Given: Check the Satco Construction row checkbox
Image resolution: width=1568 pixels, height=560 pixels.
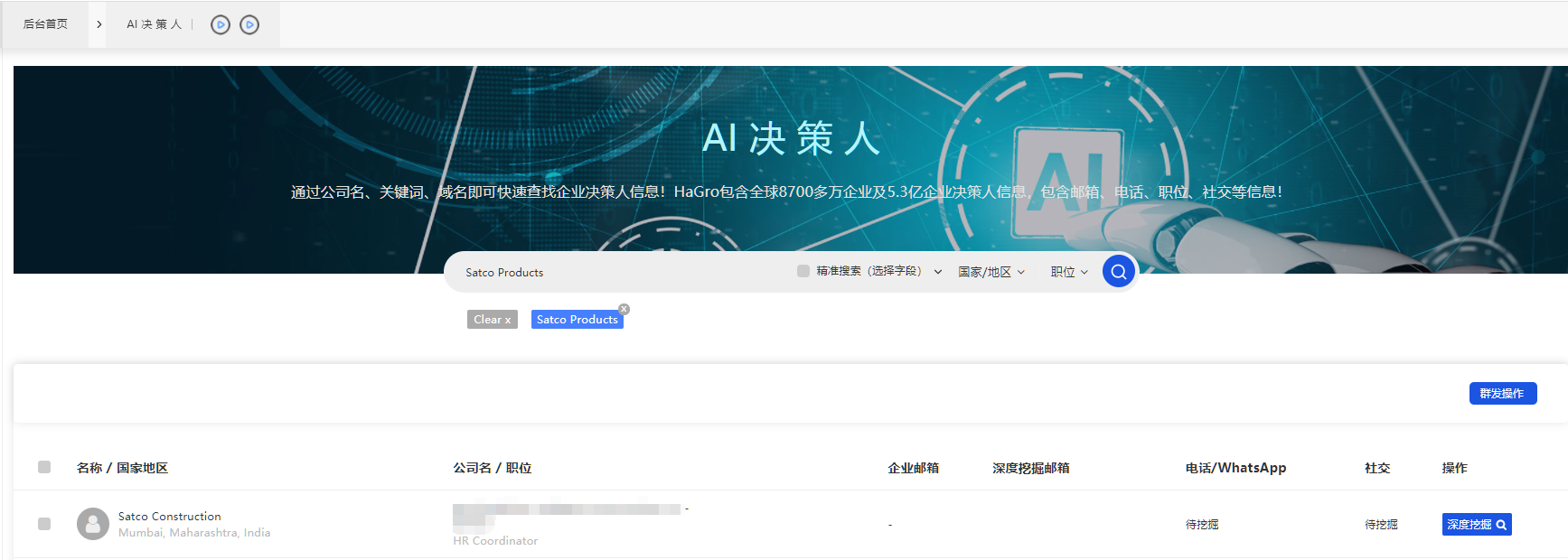Looking at the screenshot, I should [44, 524].
